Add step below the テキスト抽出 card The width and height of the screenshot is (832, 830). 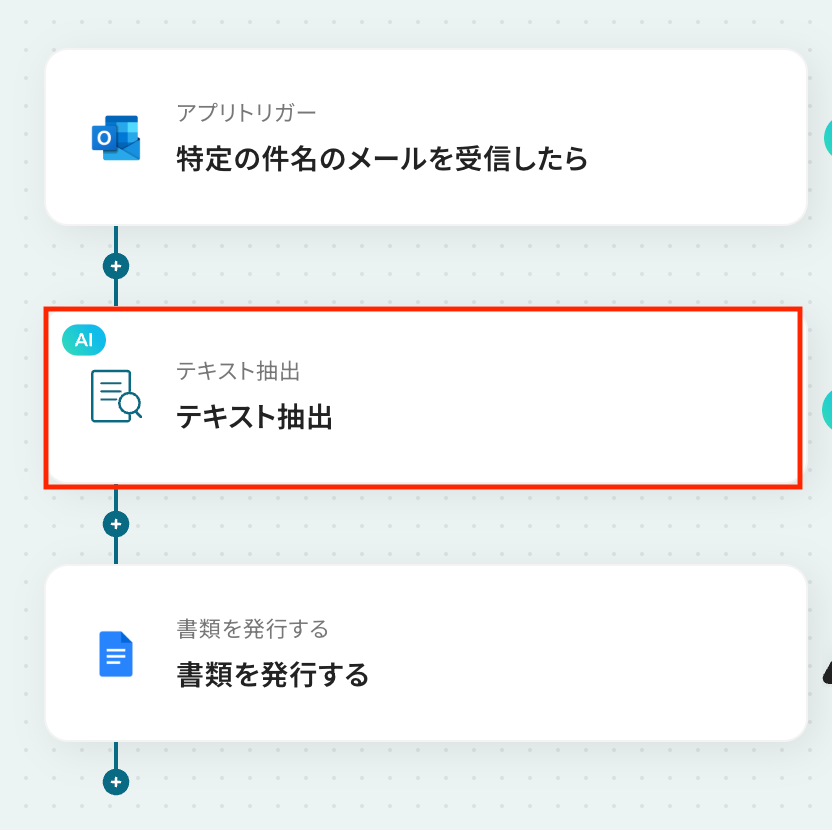116,524
